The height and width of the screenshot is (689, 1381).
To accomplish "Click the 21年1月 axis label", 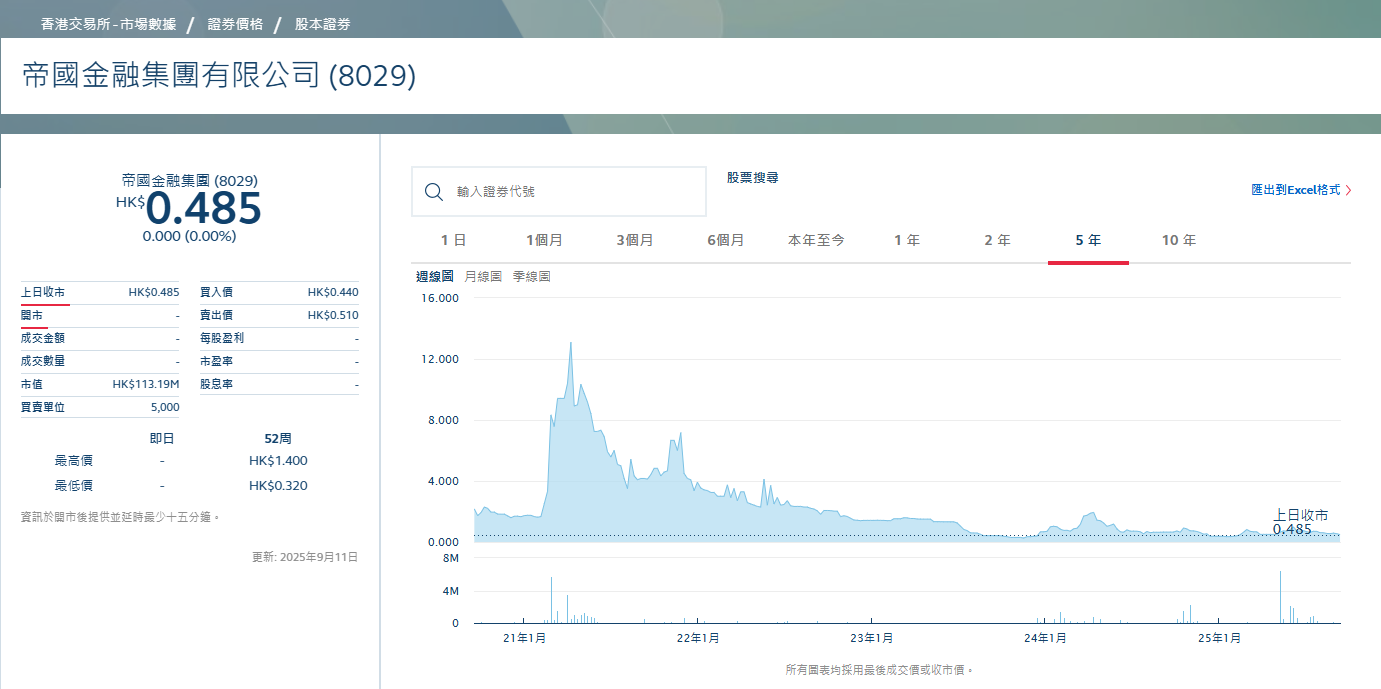I will [x=524, y=638].
